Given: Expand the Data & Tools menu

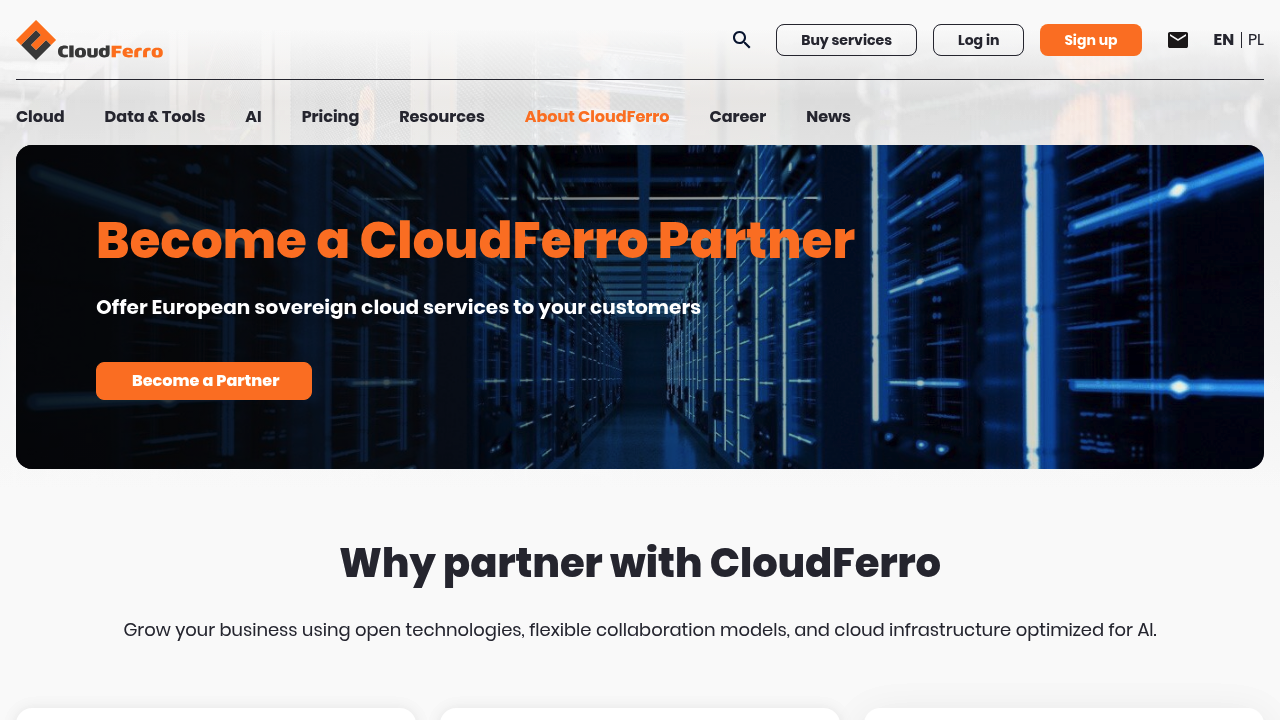Looking at the screenshot, I should (154, 116).
